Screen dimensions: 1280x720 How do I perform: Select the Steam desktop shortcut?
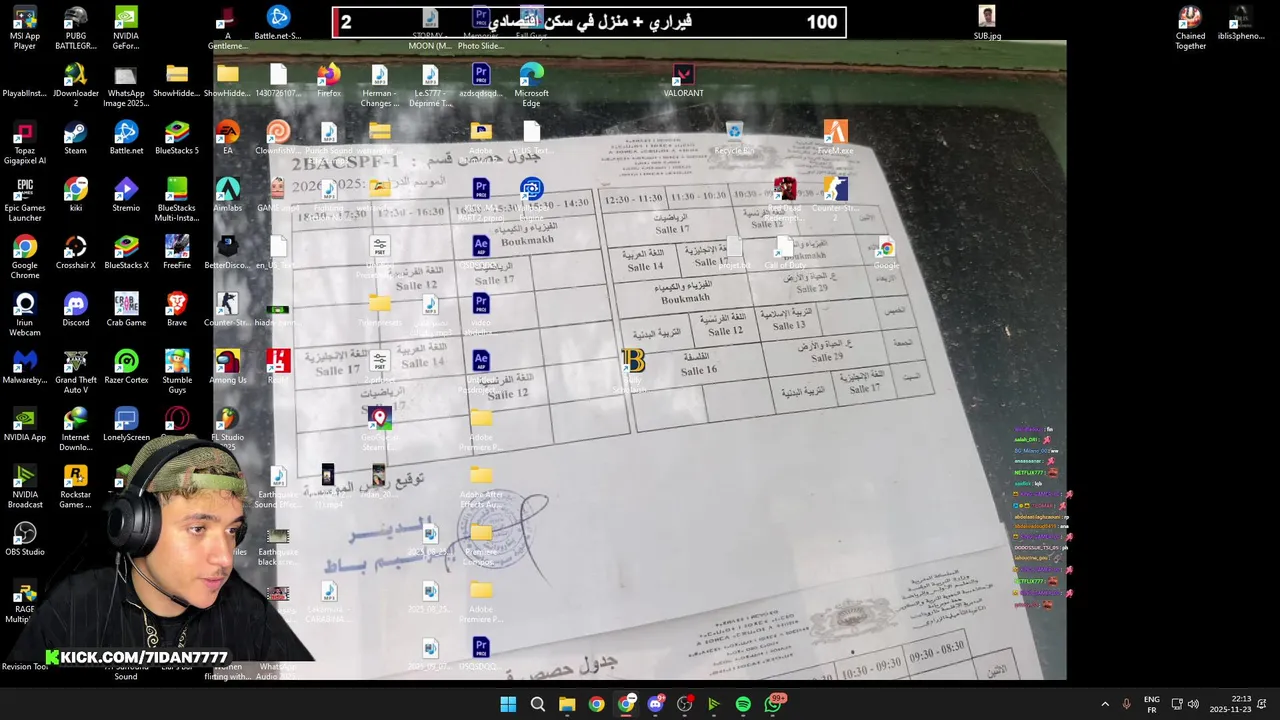75,139
